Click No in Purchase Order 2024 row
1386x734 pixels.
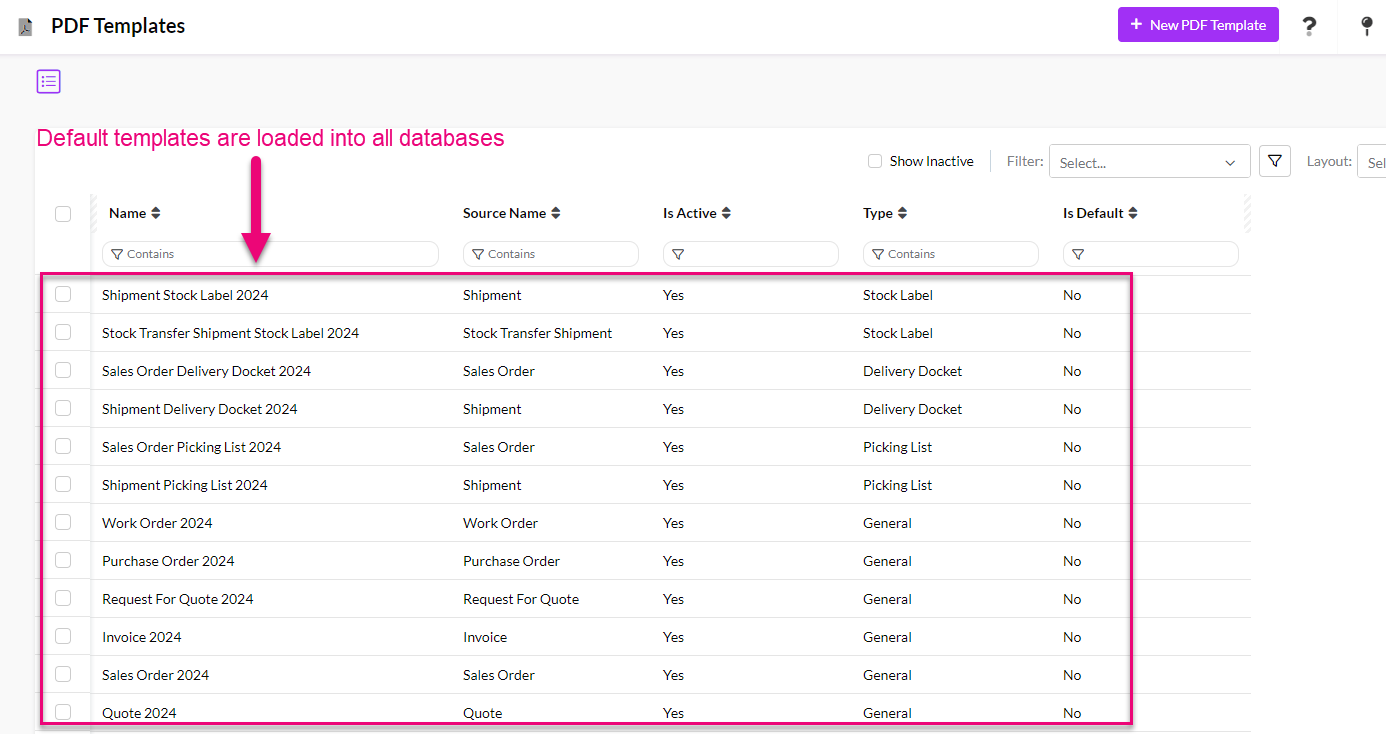point(1072,561)
